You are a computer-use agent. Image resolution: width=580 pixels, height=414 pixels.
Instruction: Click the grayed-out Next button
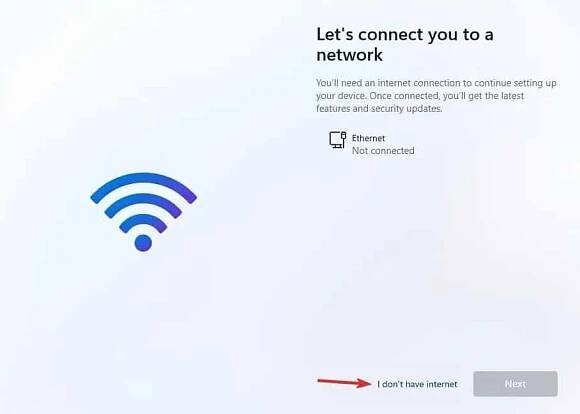[515, 384]
